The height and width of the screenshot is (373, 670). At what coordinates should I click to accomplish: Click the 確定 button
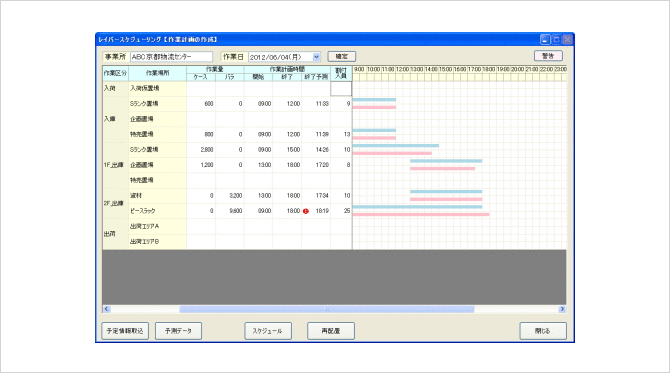pos(341,56)
